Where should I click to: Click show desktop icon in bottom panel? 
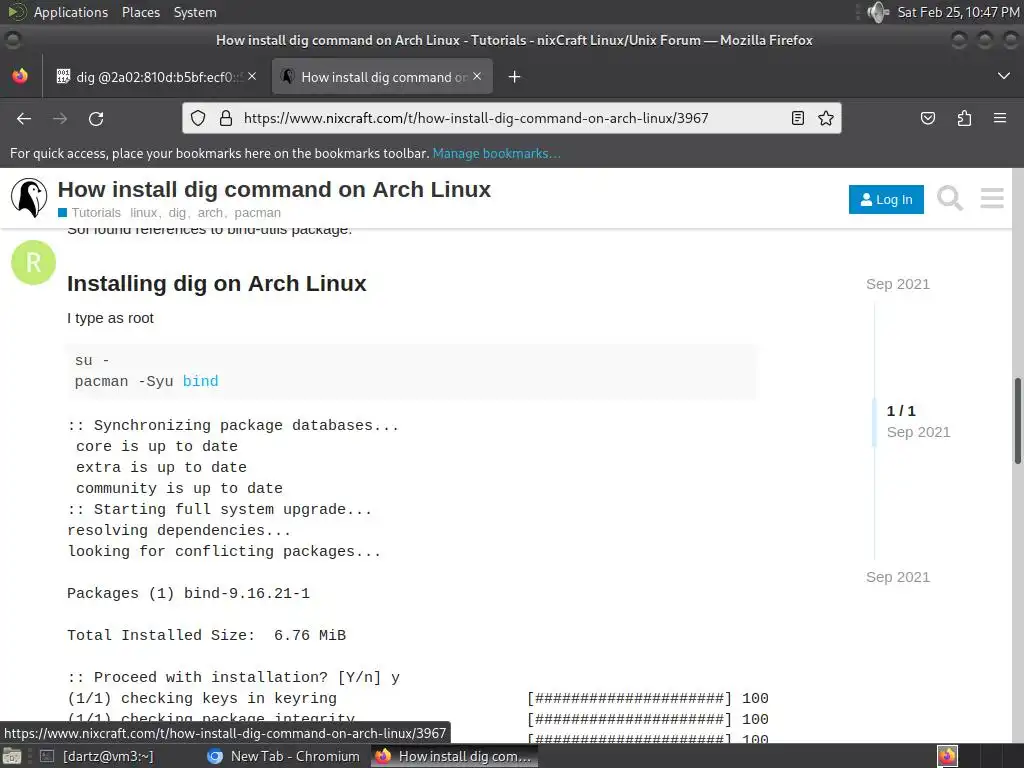[x=12, y=756]
